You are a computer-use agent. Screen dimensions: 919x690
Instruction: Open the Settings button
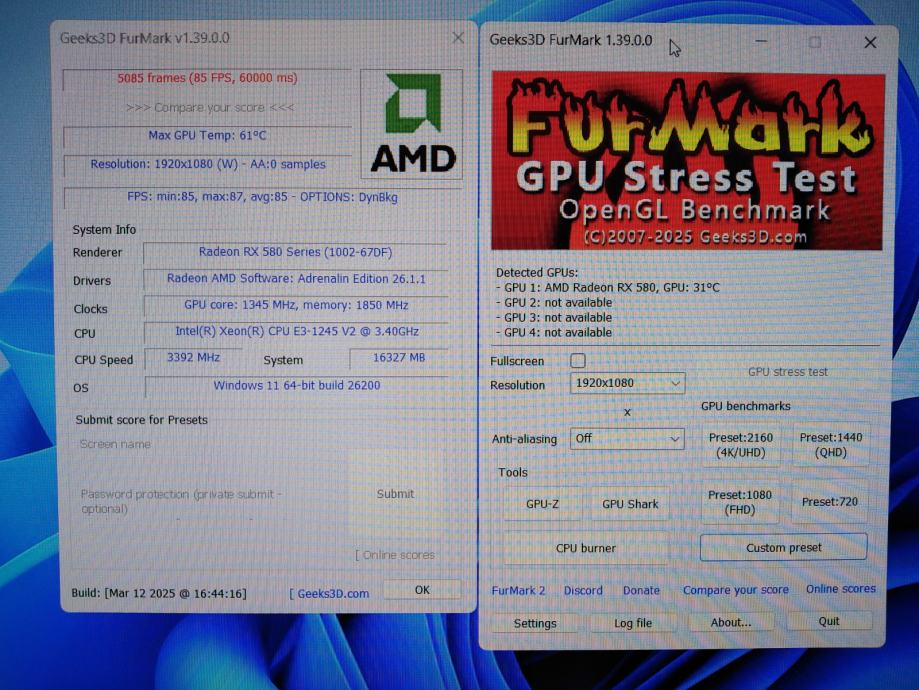pos(535,623)
